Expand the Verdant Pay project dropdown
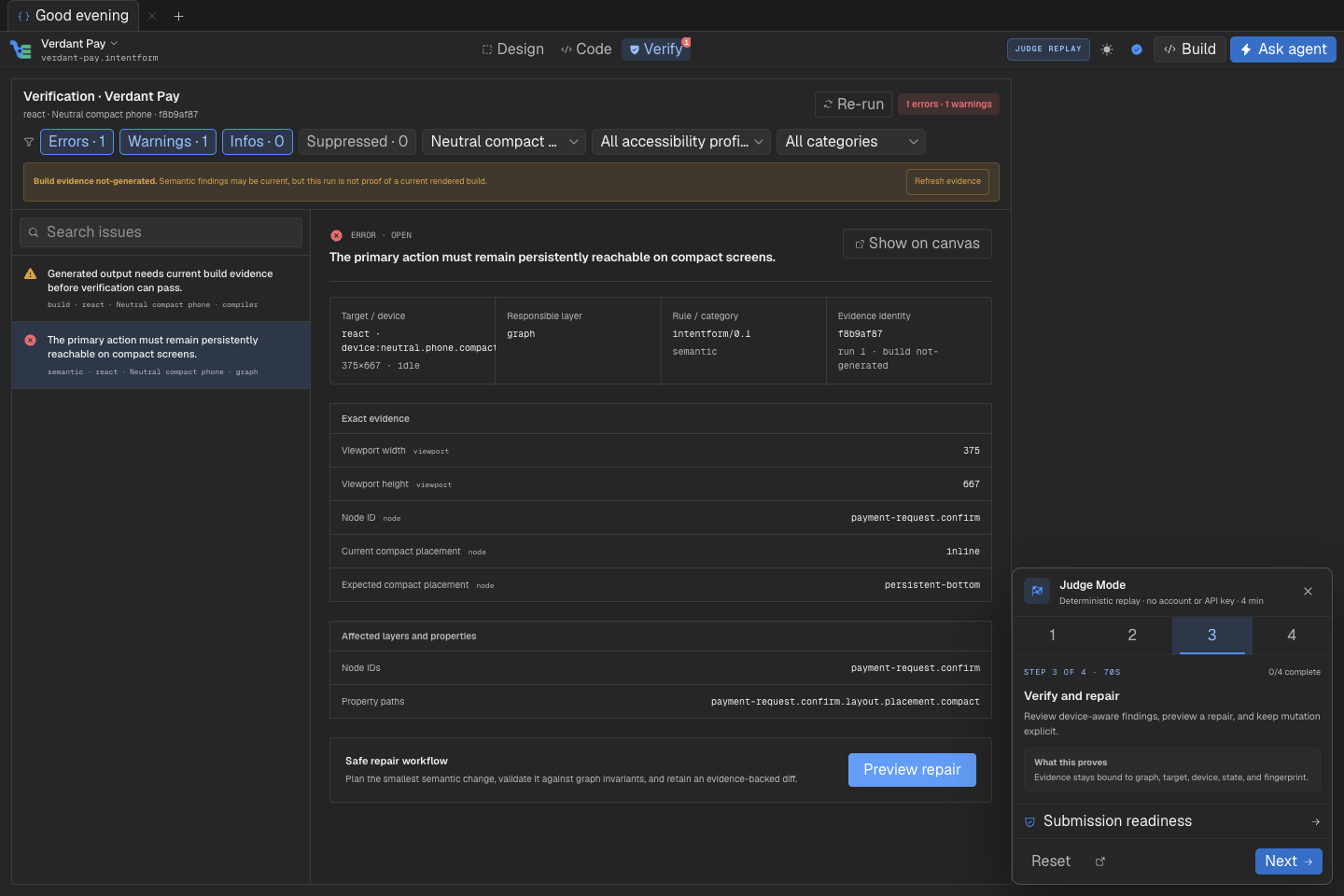The height and width of the screenshot is (896, 1344). (x=79, y=44)
